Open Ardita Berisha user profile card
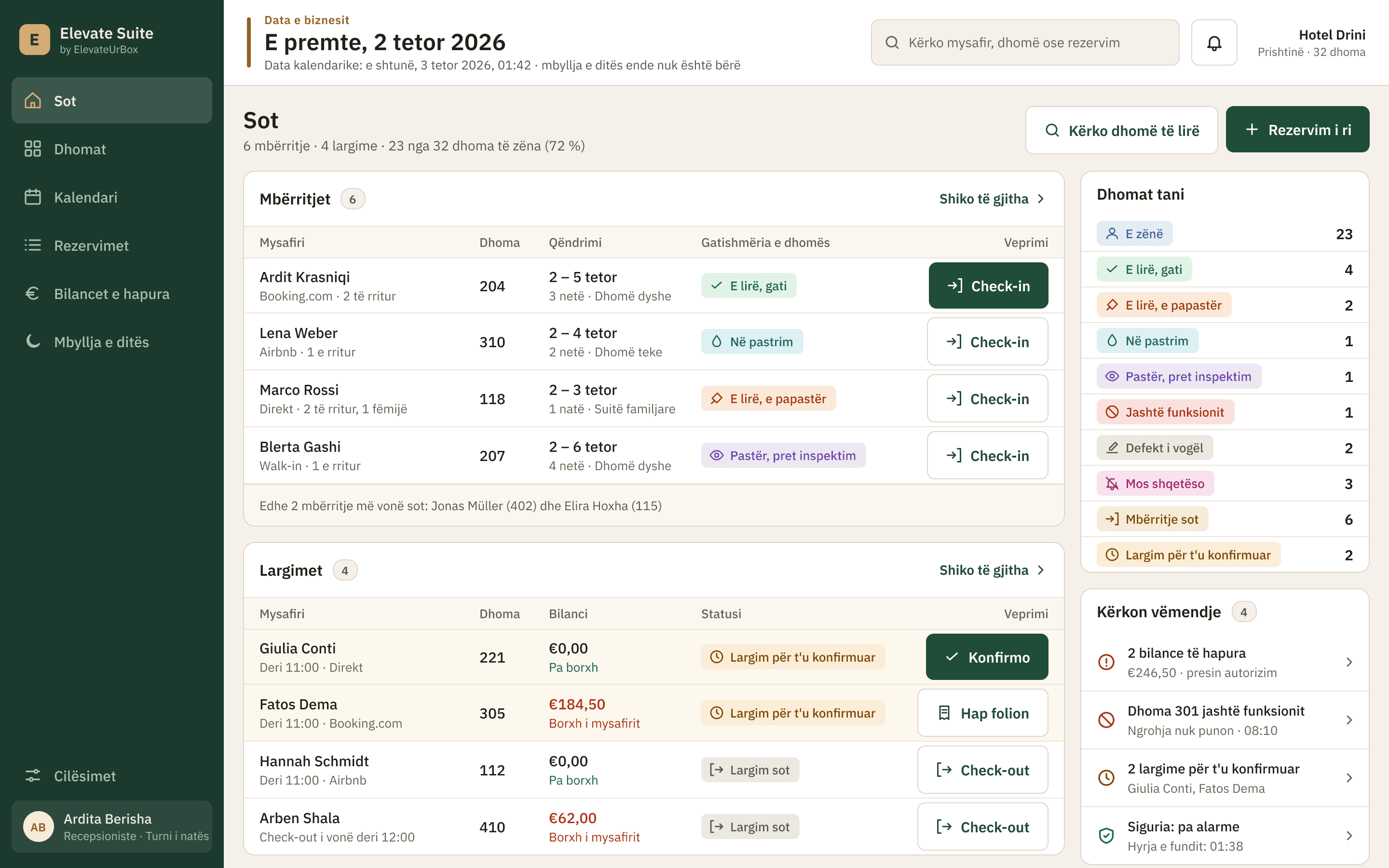This screenshot has height=868, width=1389. pos(112,827)
